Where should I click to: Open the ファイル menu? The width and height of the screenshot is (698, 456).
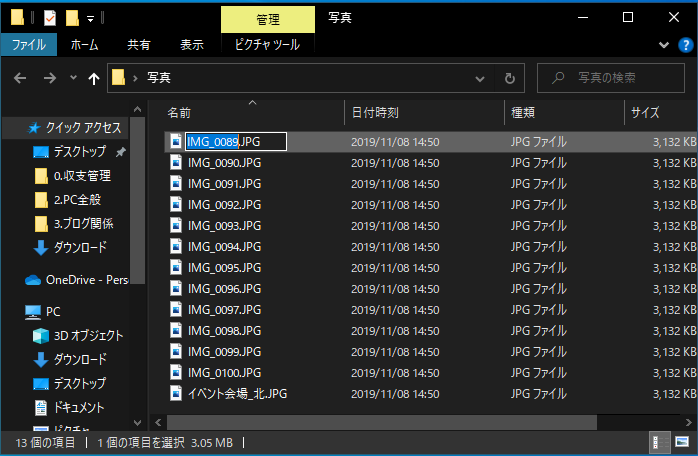tap(29, 45)
